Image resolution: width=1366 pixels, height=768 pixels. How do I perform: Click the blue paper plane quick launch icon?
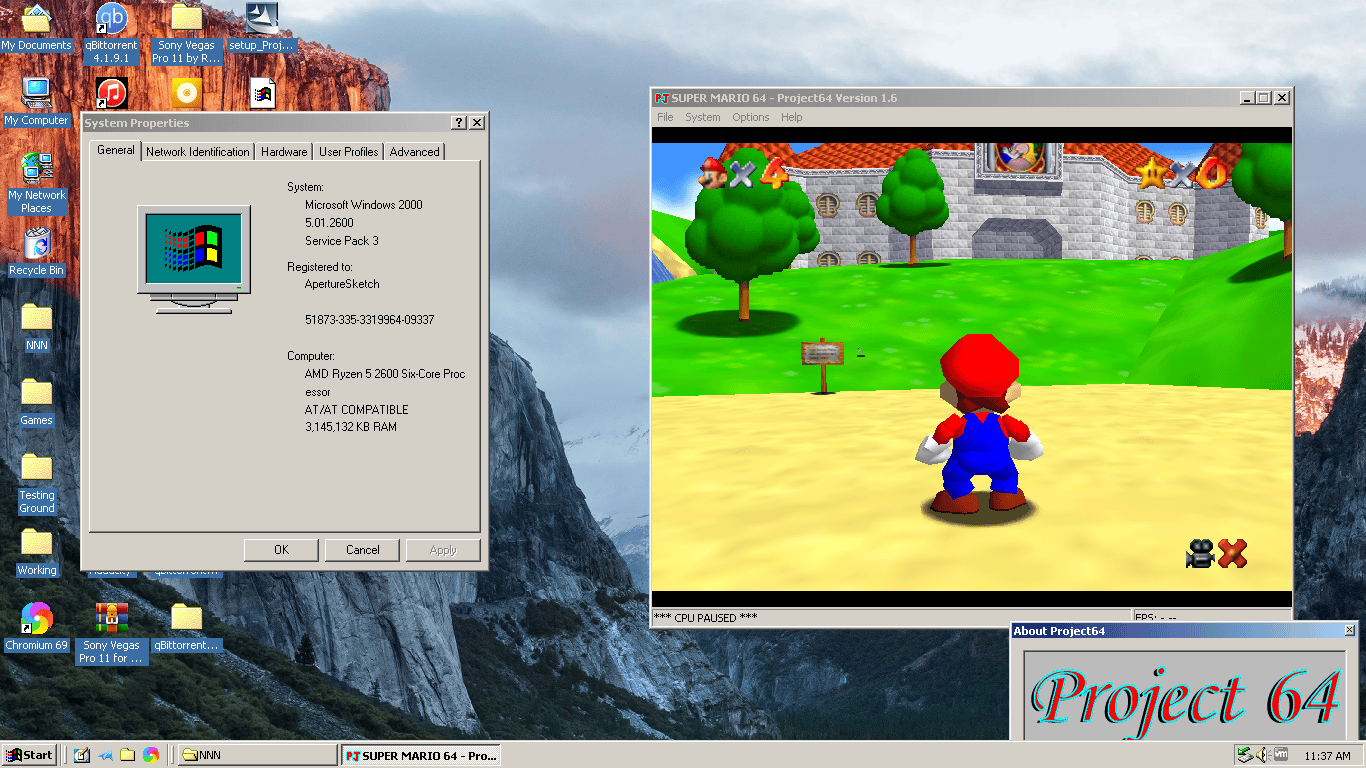pos(105,755)
